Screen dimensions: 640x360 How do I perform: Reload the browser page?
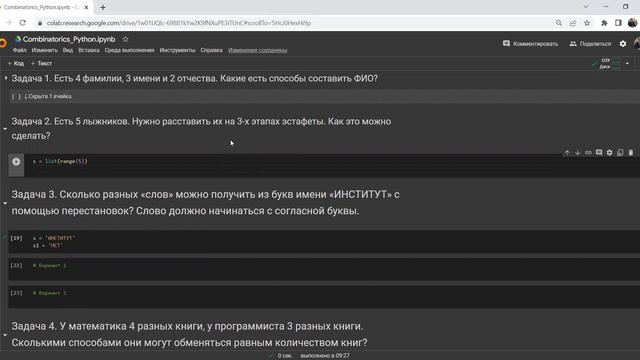22,23
